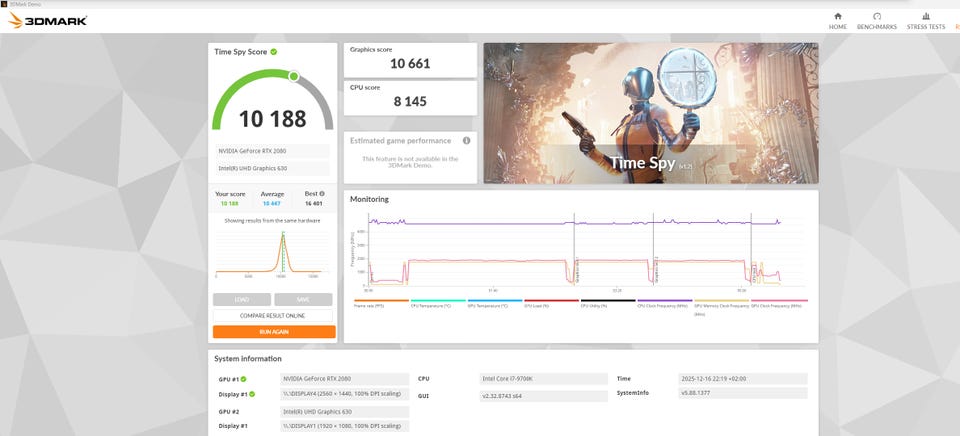Image resolution: width=960 pixels, height=436 pixels.
Task: Click green check icon next to Display #1
Action: point(252,394)
